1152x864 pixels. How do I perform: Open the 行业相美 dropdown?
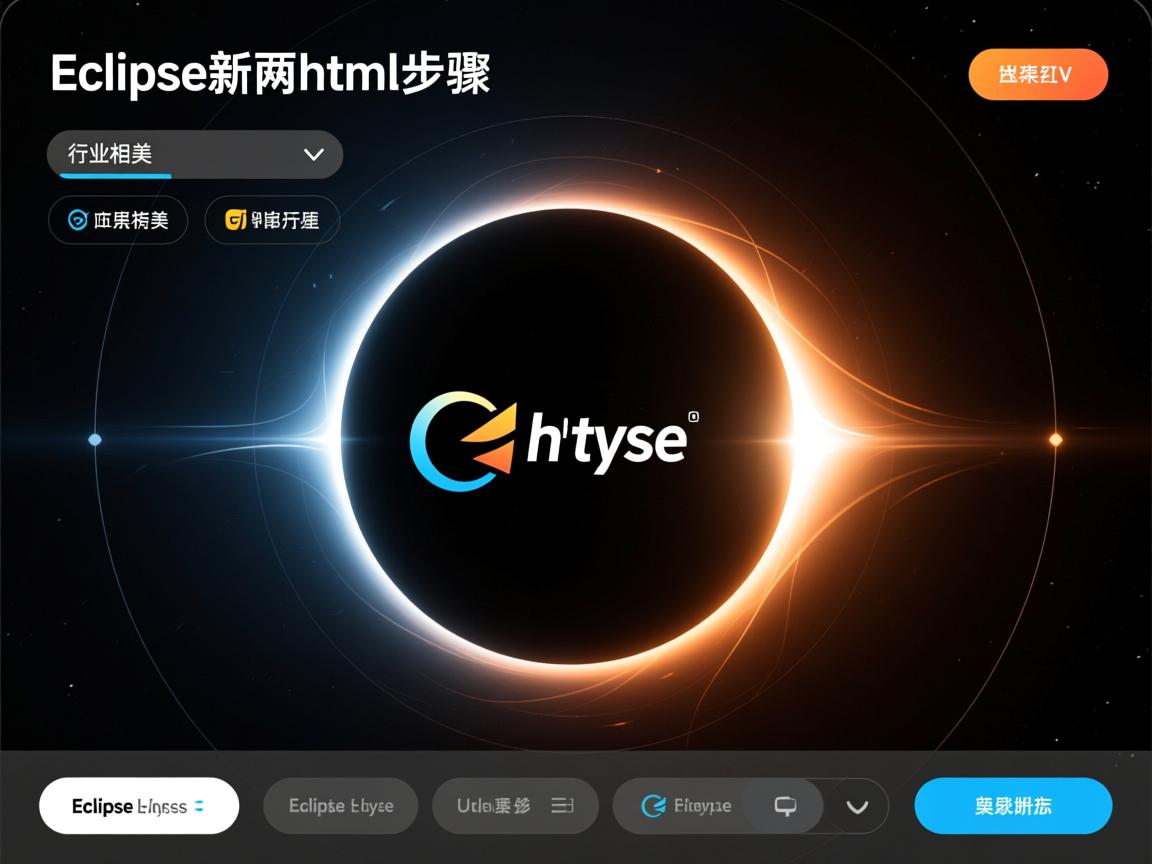pyautogui.click(x=195, y=154)
